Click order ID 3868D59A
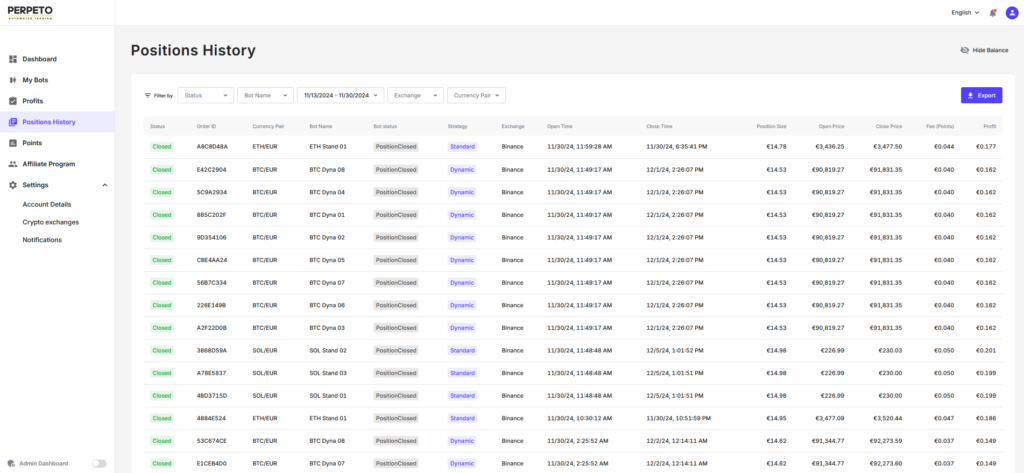 click(212, 350)
